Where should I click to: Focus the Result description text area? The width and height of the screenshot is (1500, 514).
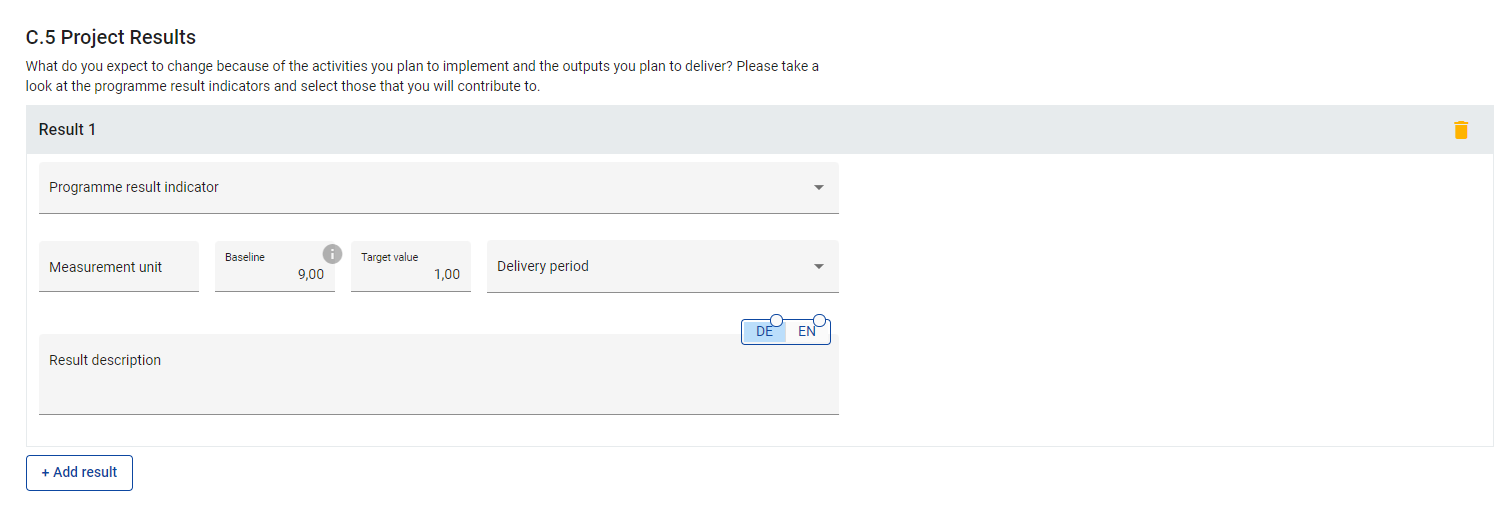[x=438, y=385]
